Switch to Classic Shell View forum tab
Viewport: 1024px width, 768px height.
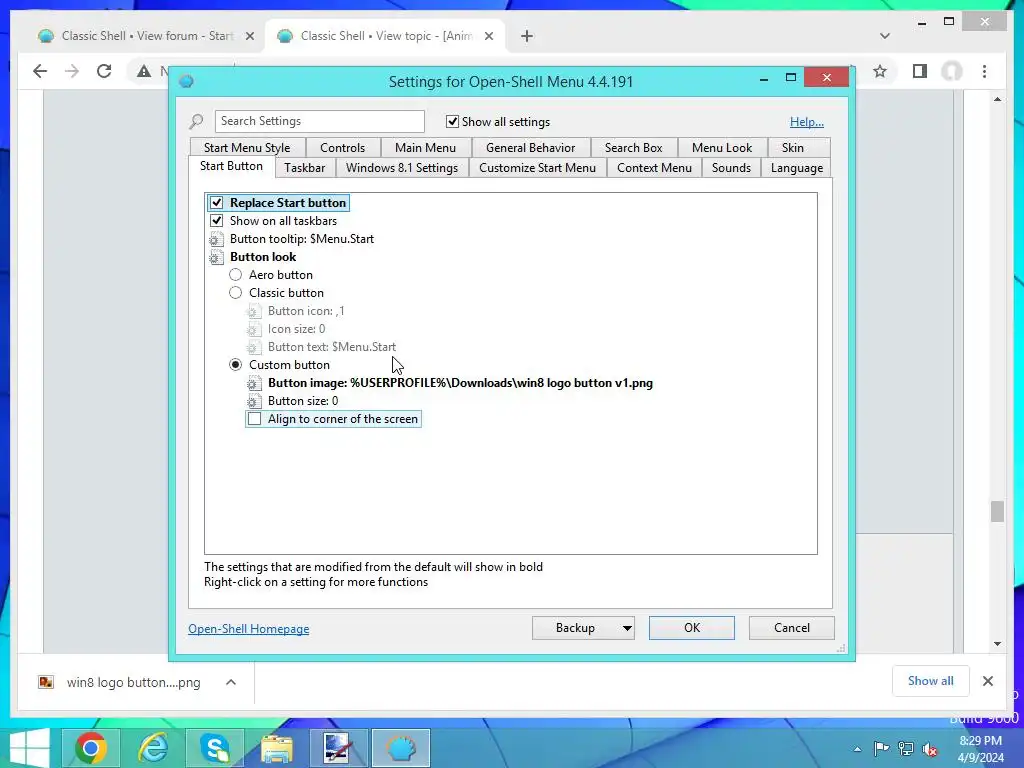coord(147,36)
